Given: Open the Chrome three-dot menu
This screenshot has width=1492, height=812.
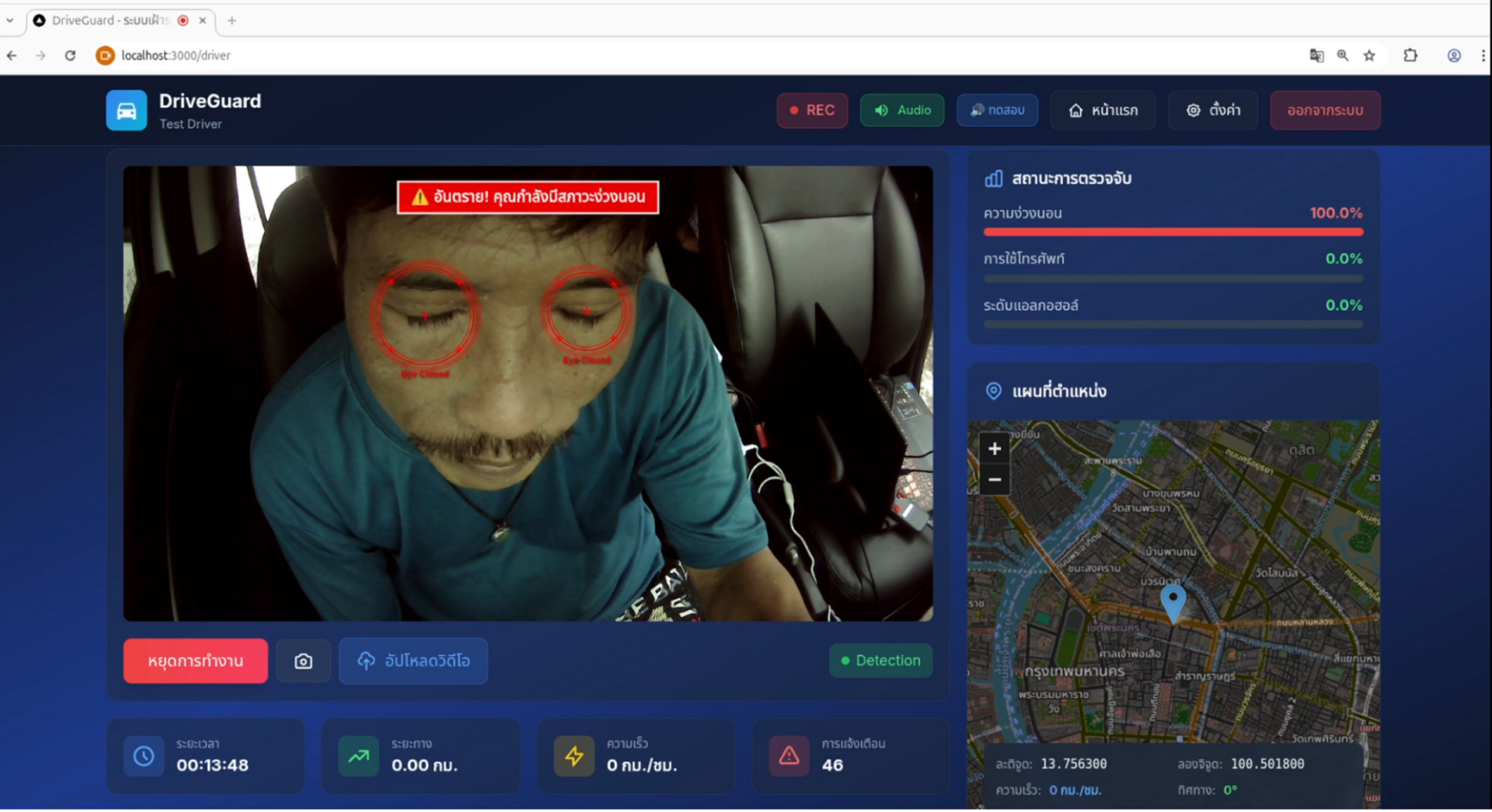Looking at the screenshot, I should tap(1483, 55).
